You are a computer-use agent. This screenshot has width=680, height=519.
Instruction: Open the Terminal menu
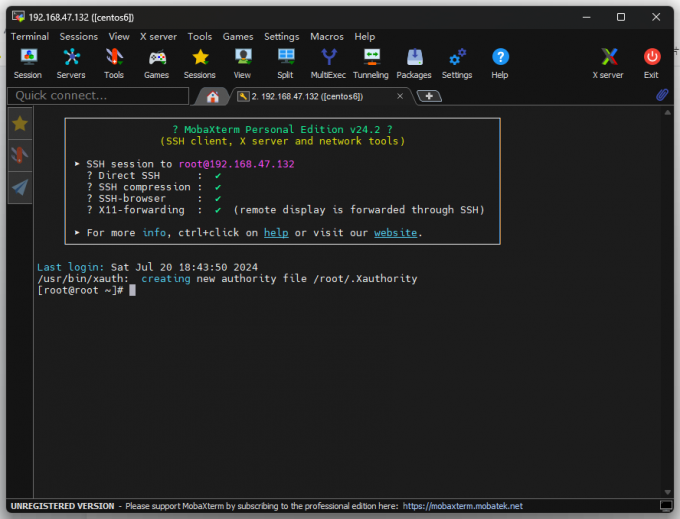(x=30, y=36)
